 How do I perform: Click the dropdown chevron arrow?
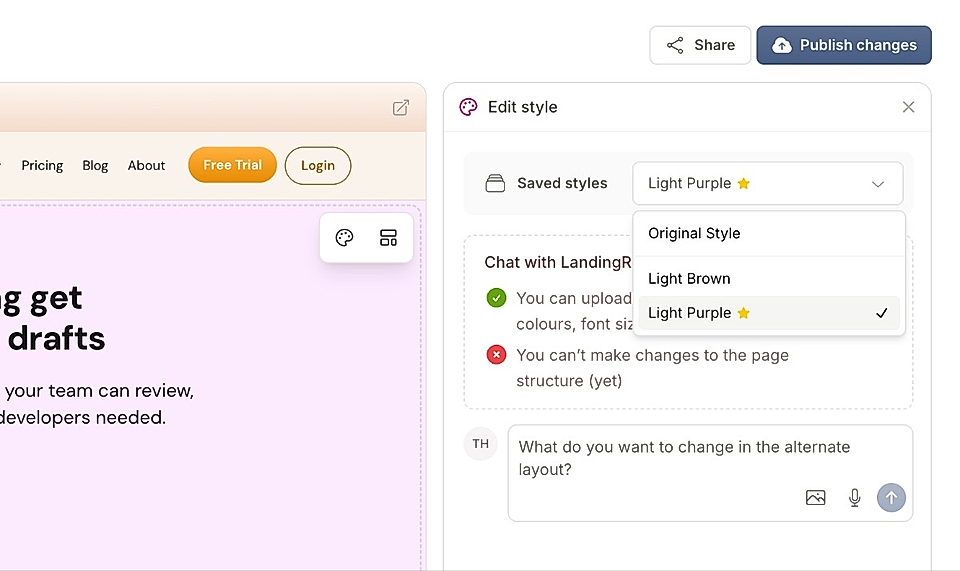[878, 184]
